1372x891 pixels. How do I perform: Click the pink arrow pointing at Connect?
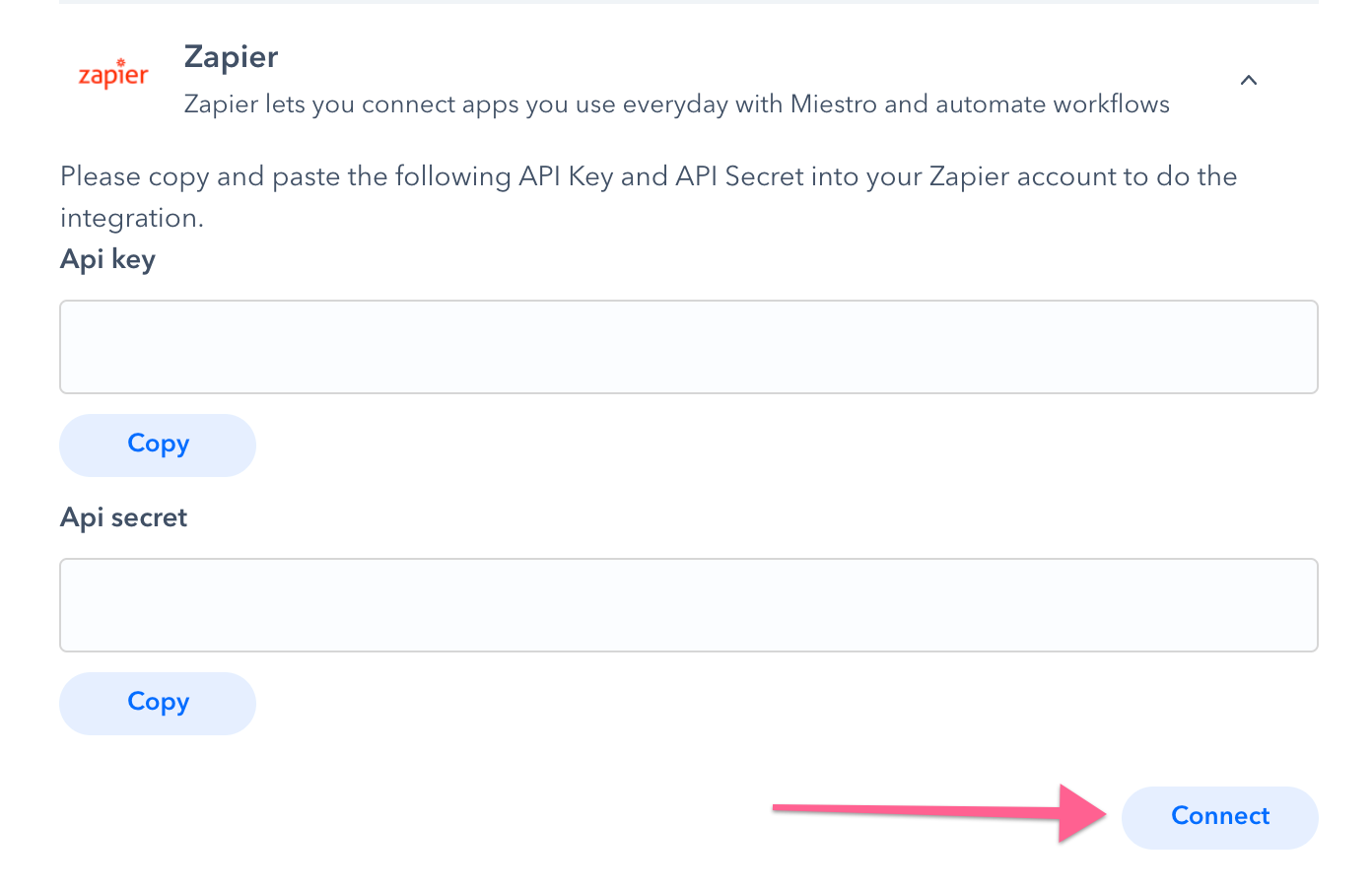941,812
